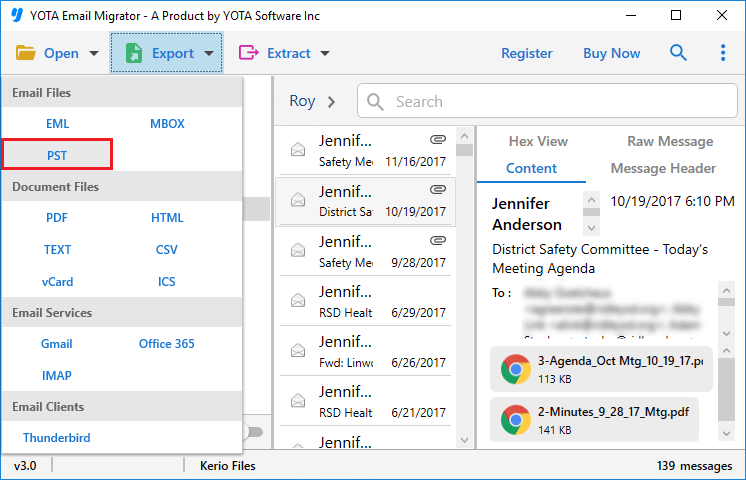Image resolution: width=746 pixels, height=480 pixels.
Task: Choose PDF document export option
Action: [57, 218]
